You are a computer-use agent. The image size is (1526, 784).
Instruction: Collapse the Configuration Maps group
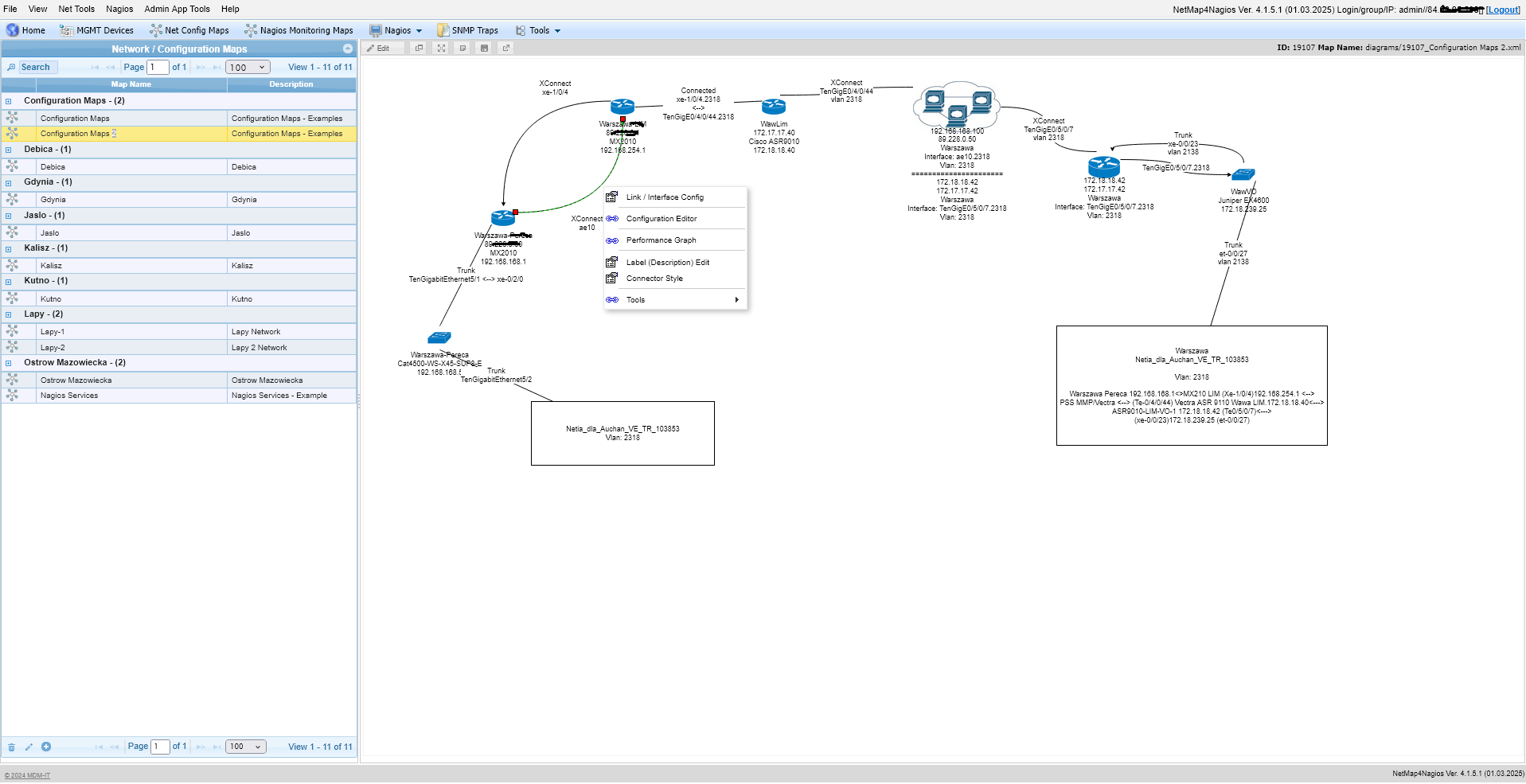click(9, 101)
